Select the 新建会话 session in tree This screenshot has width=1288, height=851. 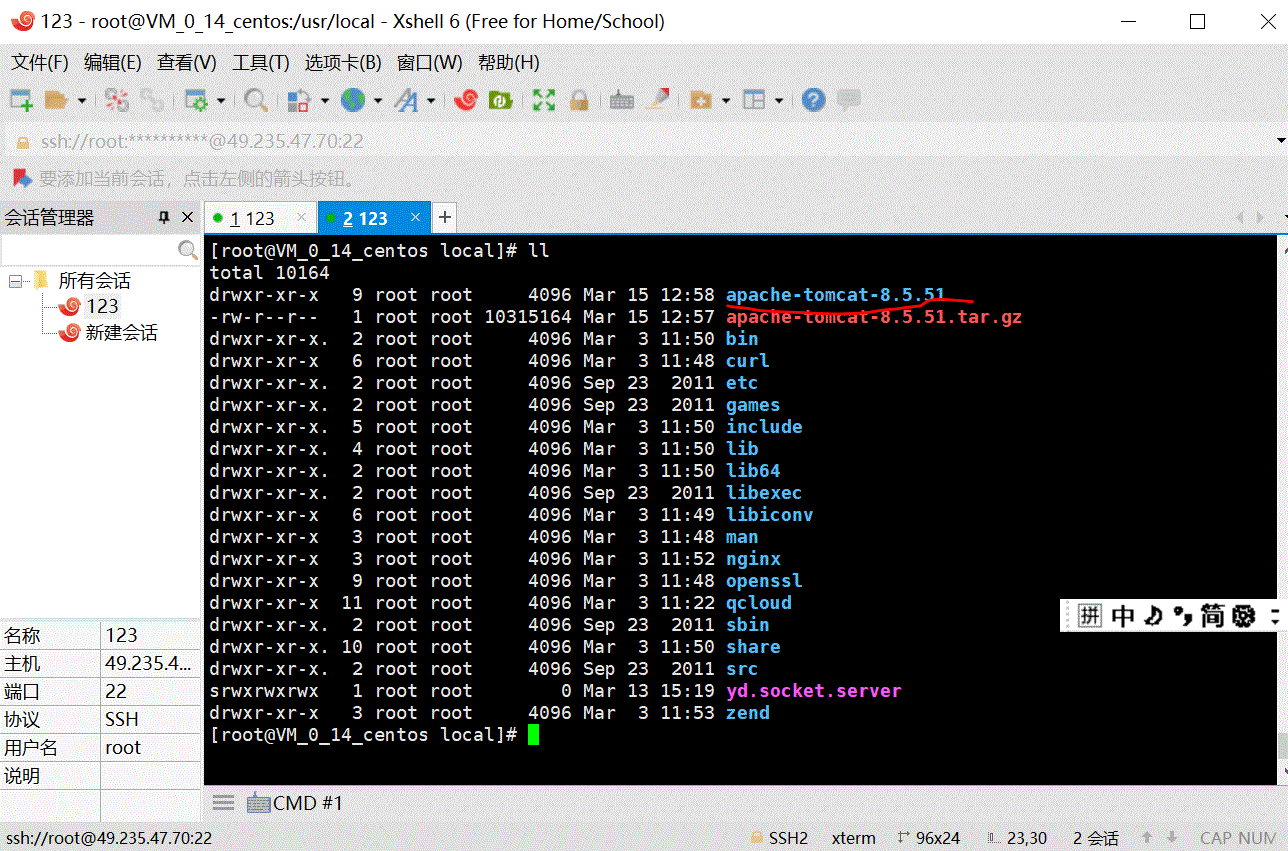tap(121, 332)
